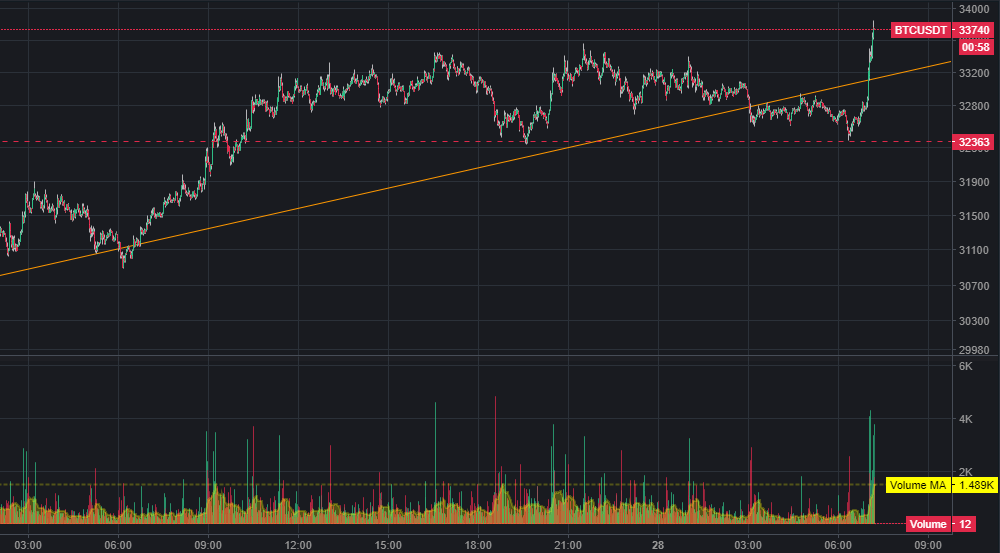Click the 29980 price axis label
The width and height of the screenshot is (1000, 553).
click(974, 350)
